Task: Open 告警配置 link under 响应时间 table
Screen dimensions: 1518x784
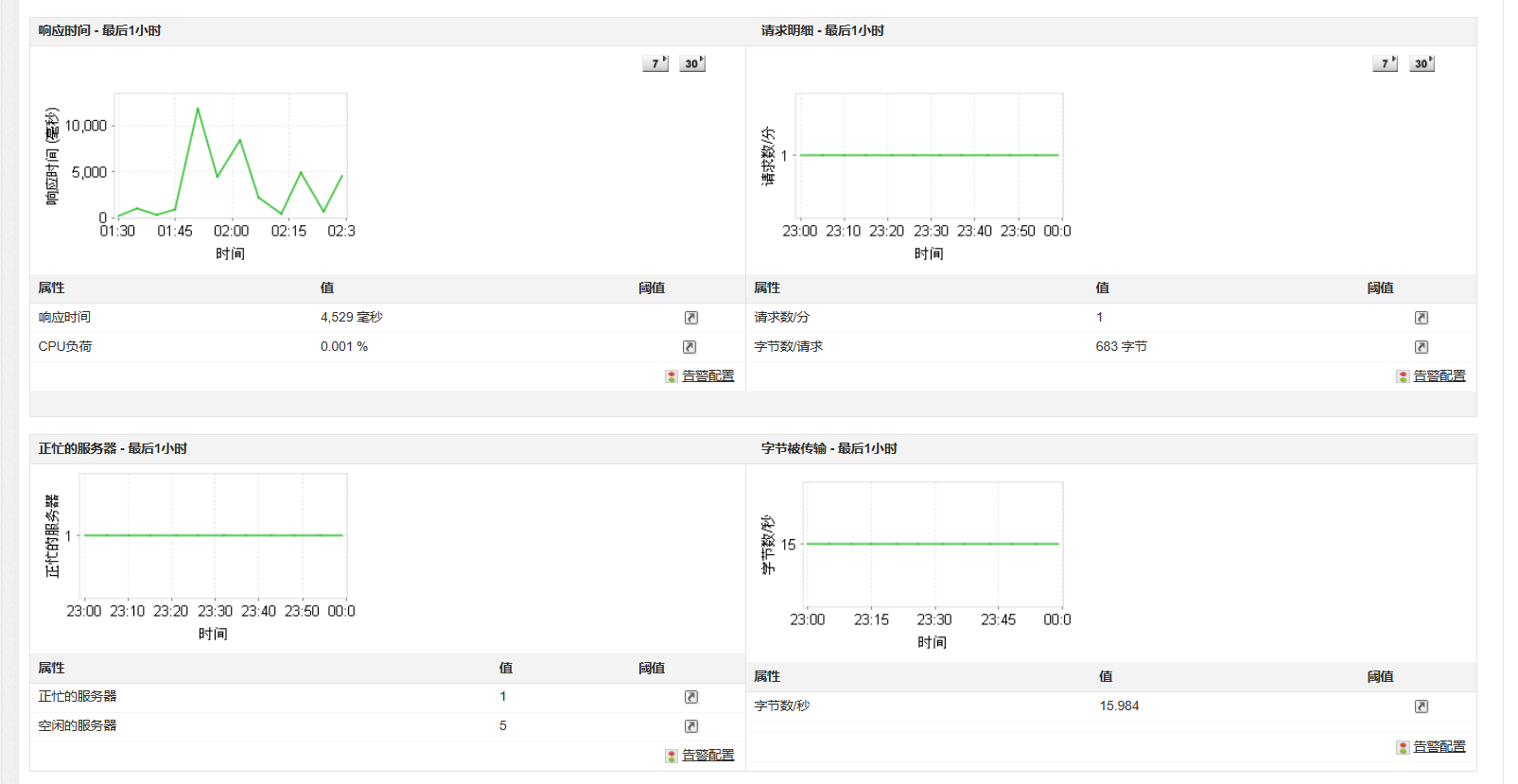Action: point(708,375)
